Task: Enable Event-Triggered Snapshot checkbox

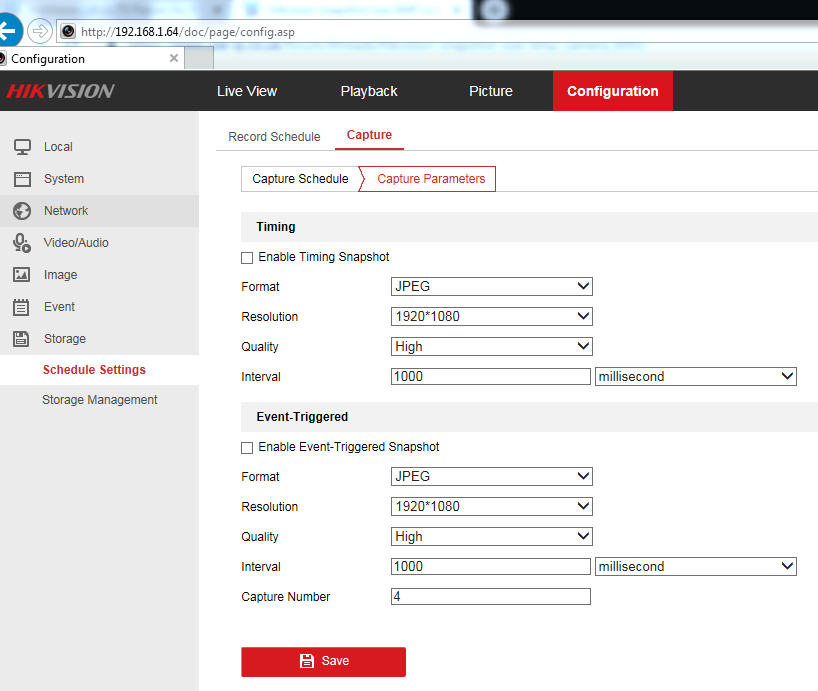Action: pos(247,448)
